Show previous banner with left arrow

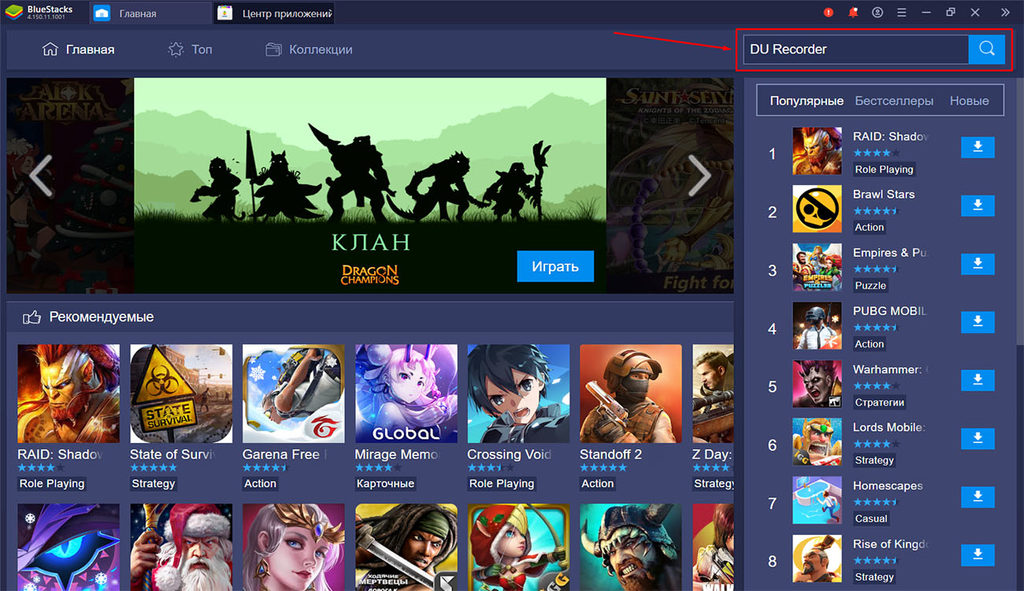click(x=40, y=175)
